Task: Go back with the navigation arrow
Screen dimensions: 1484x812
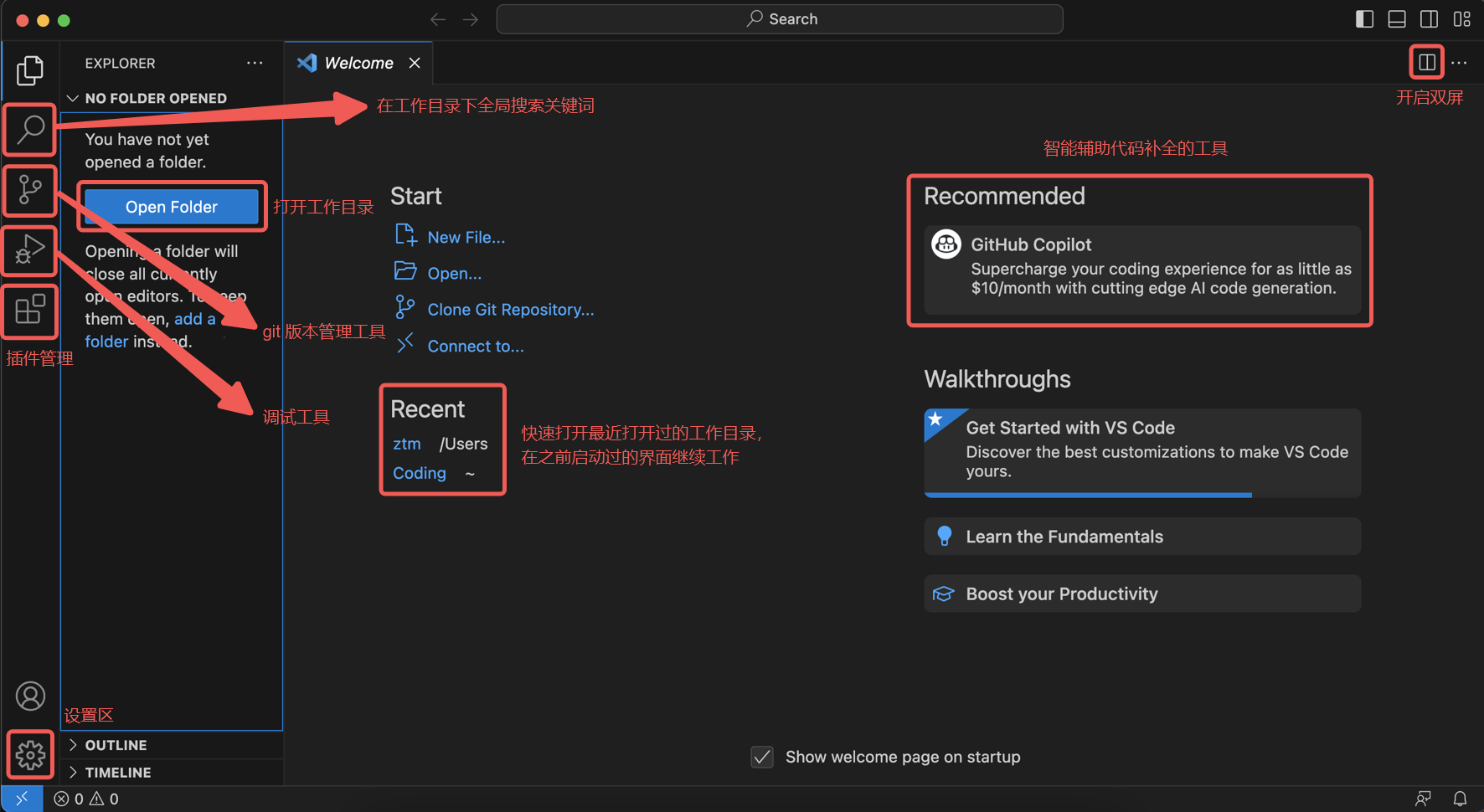Action: coord(438,19)
